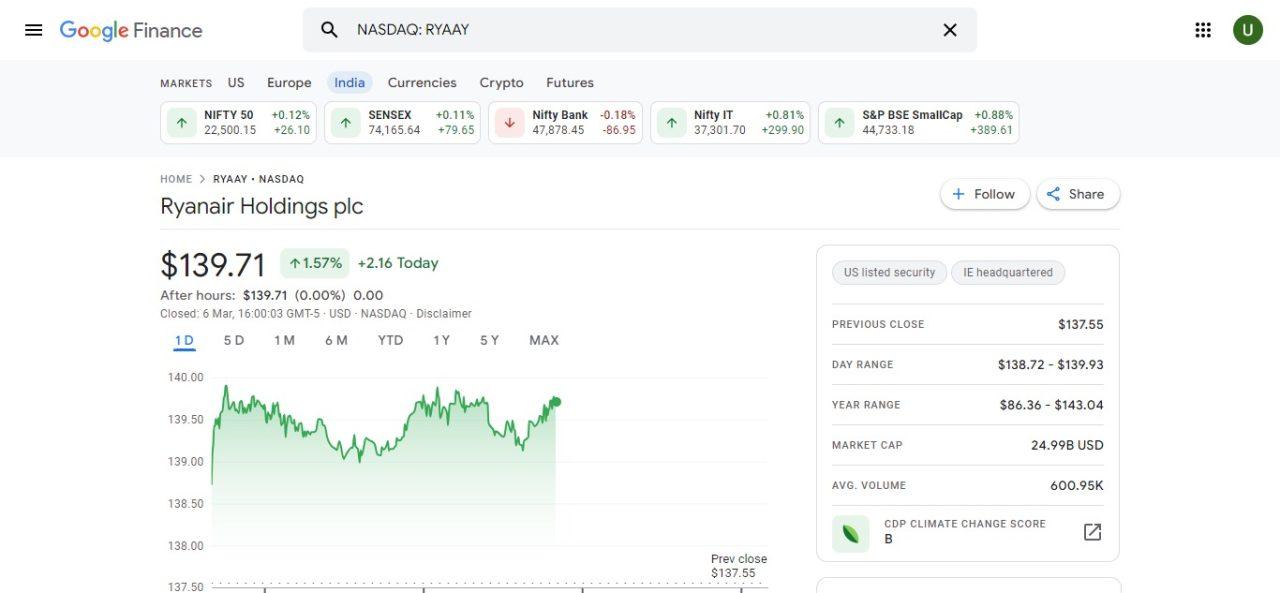Click the PREVIOUS CLOSE label
The image size is (1280, 593).
tap(878, 324)
